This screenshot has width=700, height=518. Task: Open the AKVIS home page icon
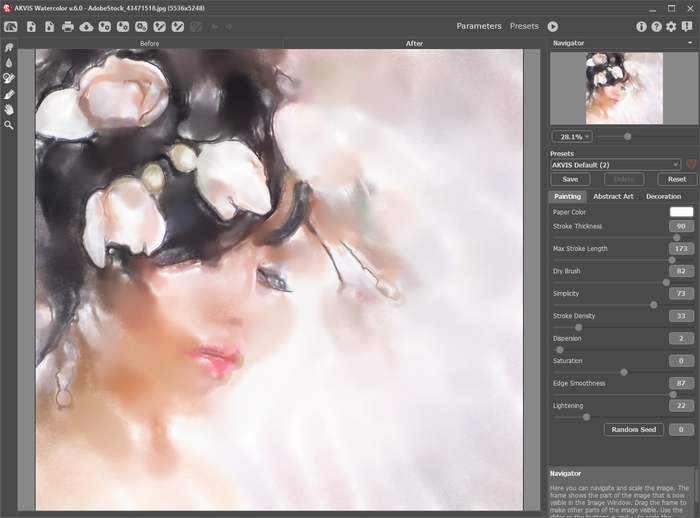tap(11, 27)
